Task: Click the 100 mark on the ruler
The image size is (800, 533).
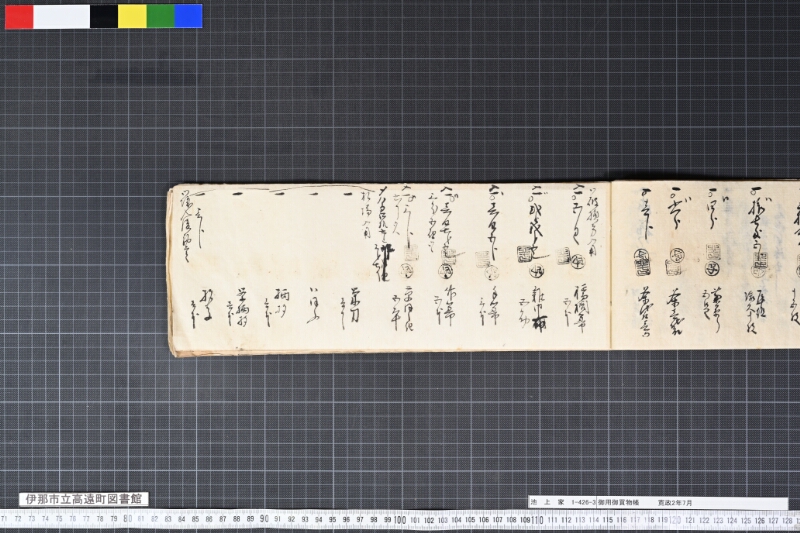Action: tap(399, 520)
